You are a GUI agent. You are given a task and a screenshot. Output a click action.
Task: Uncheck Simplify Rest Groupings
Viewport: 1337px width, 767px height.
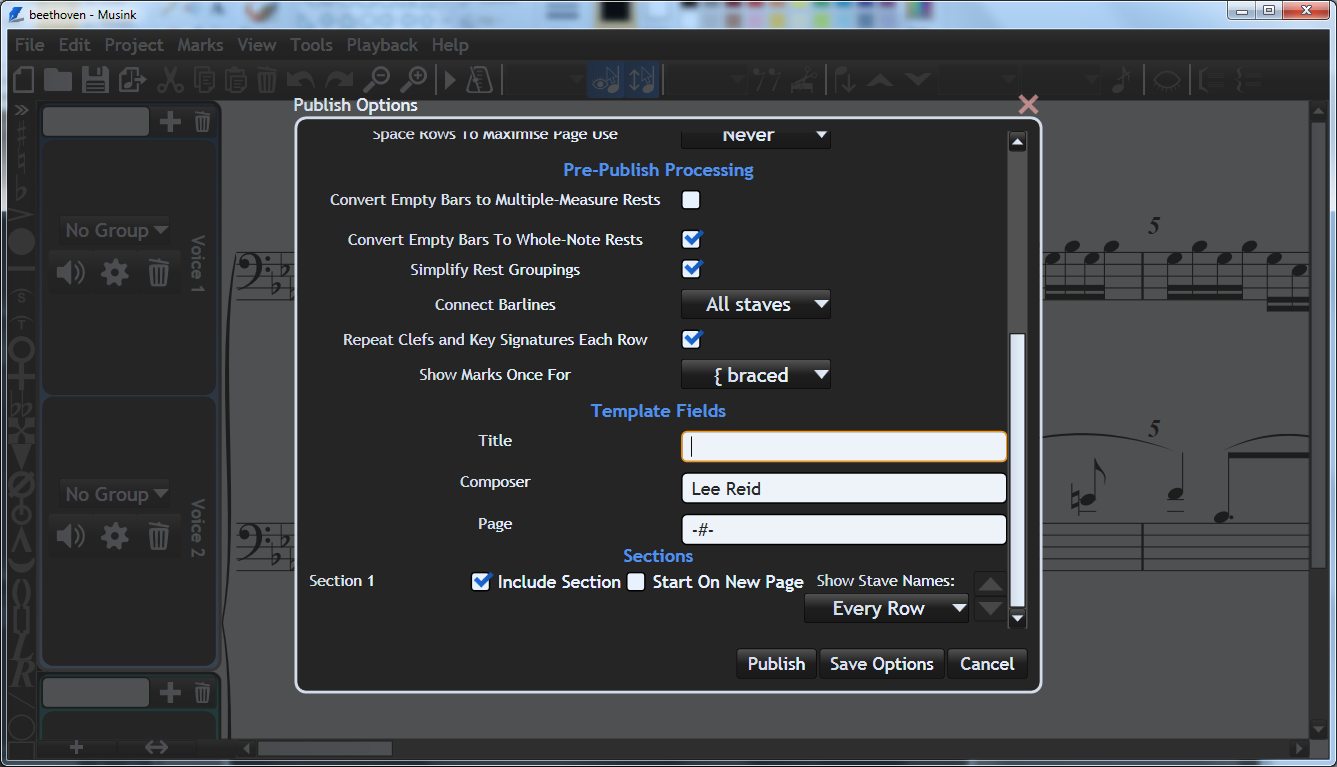[x=691, y=269]
